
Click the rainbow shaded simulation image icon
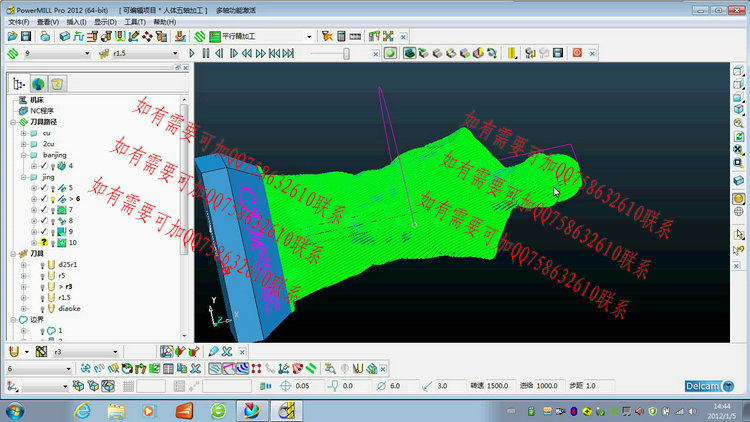465,53
